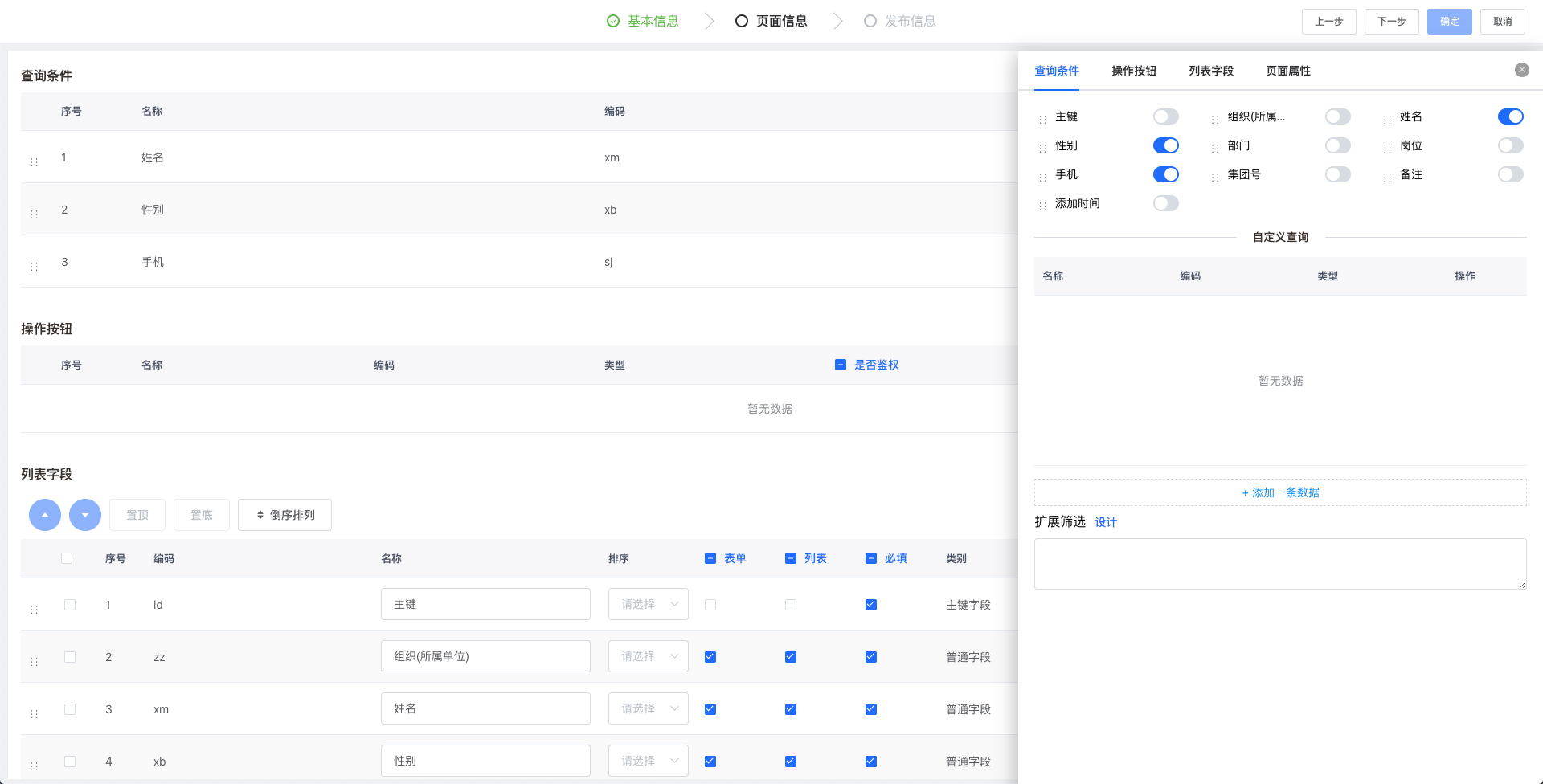Click the 页面信息 step circle icon

coord(742,21)
